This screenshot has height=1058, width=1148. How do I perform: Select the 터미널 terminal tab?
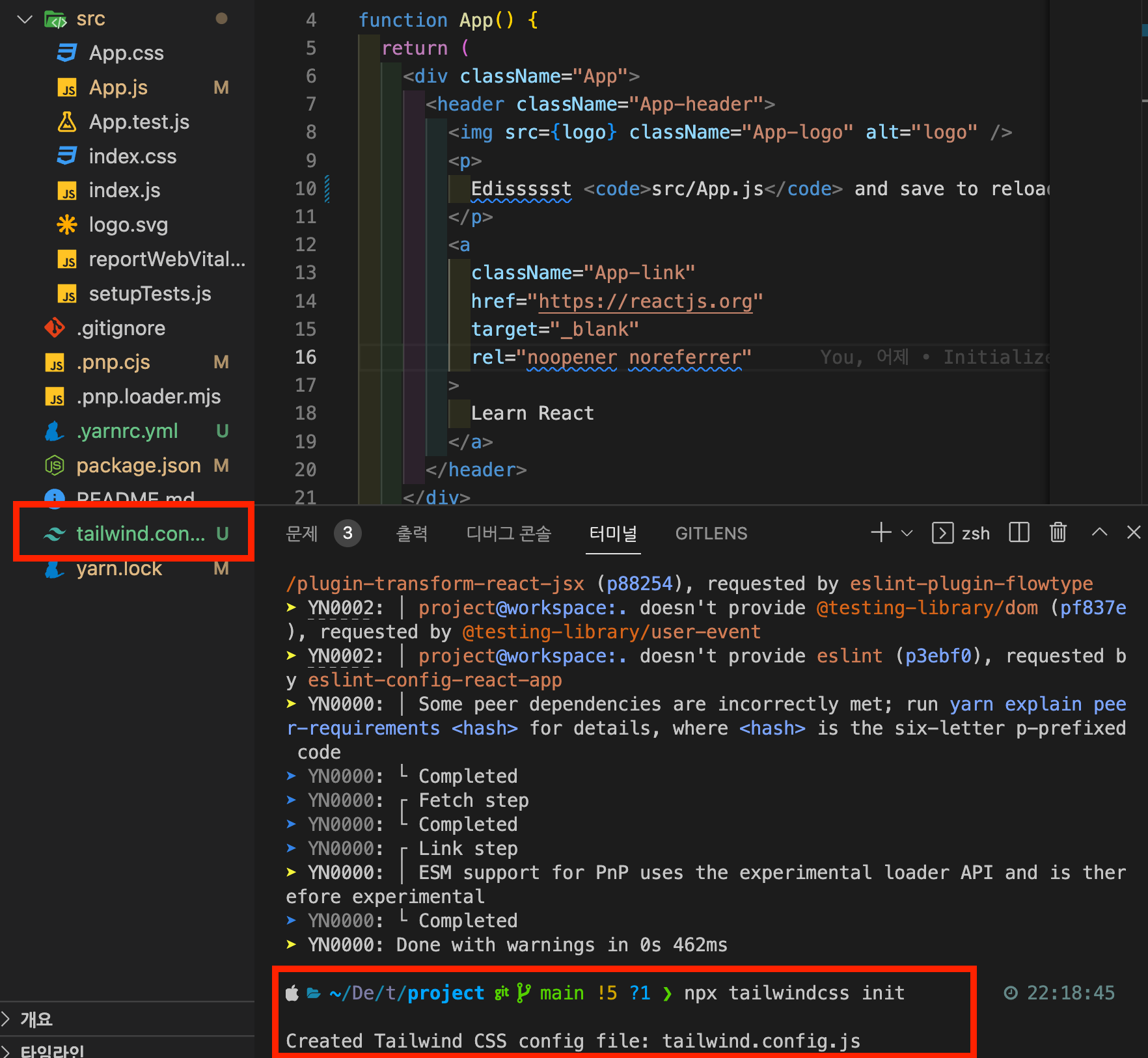613,534
